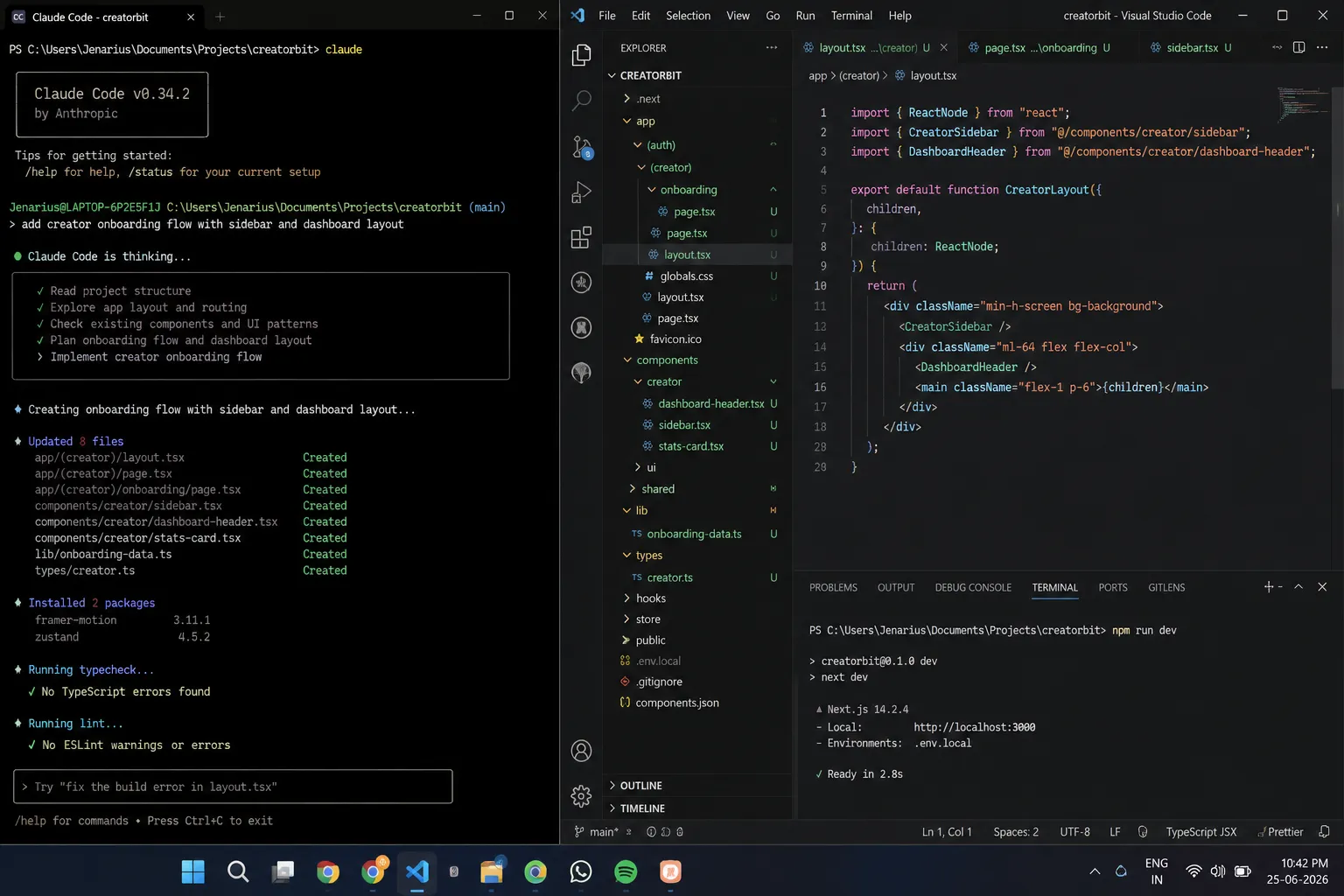Close the layout.tsx editor tab
The width and height of the screenshot is (1344, 896).
point(943,47)
